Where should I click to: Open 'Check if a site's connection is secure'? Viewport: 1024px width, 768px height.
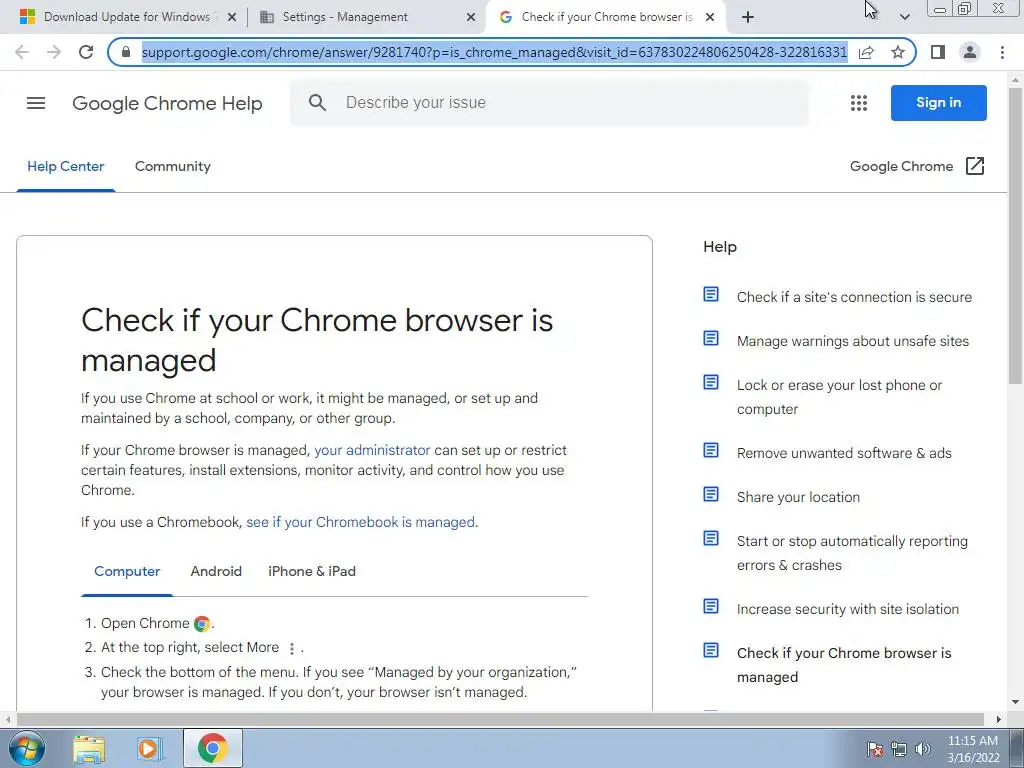coord(854,297)
